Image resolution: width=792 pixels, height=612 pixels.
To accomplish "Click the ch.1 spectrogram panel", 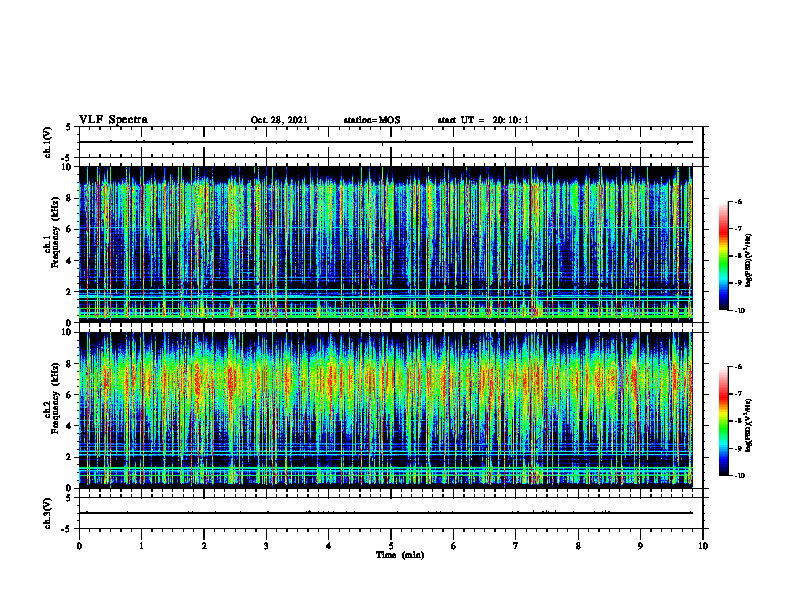I will pos(386,244).
